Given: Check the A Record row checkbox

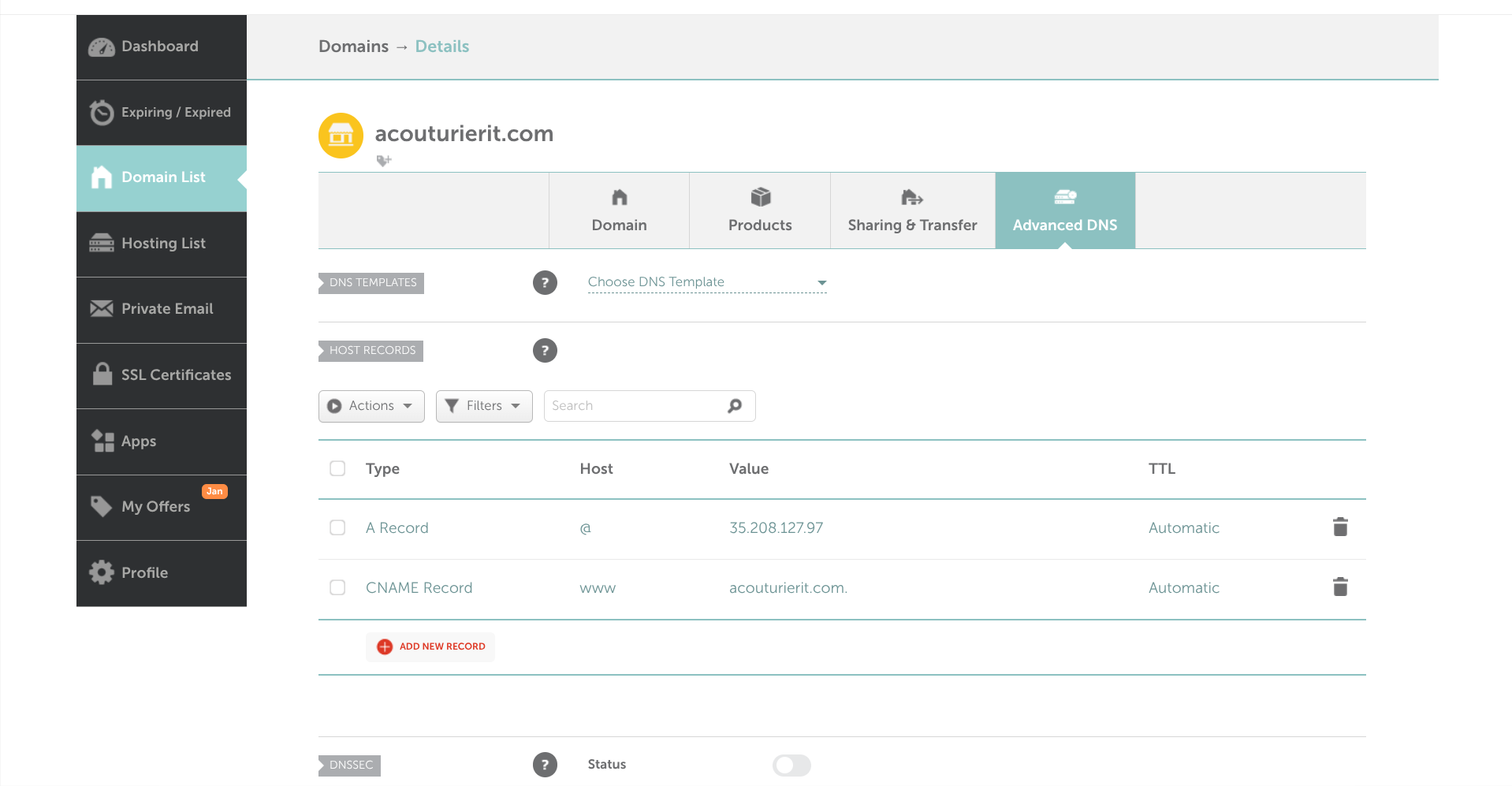Looking at the screenshot, I should click(337, 527).
